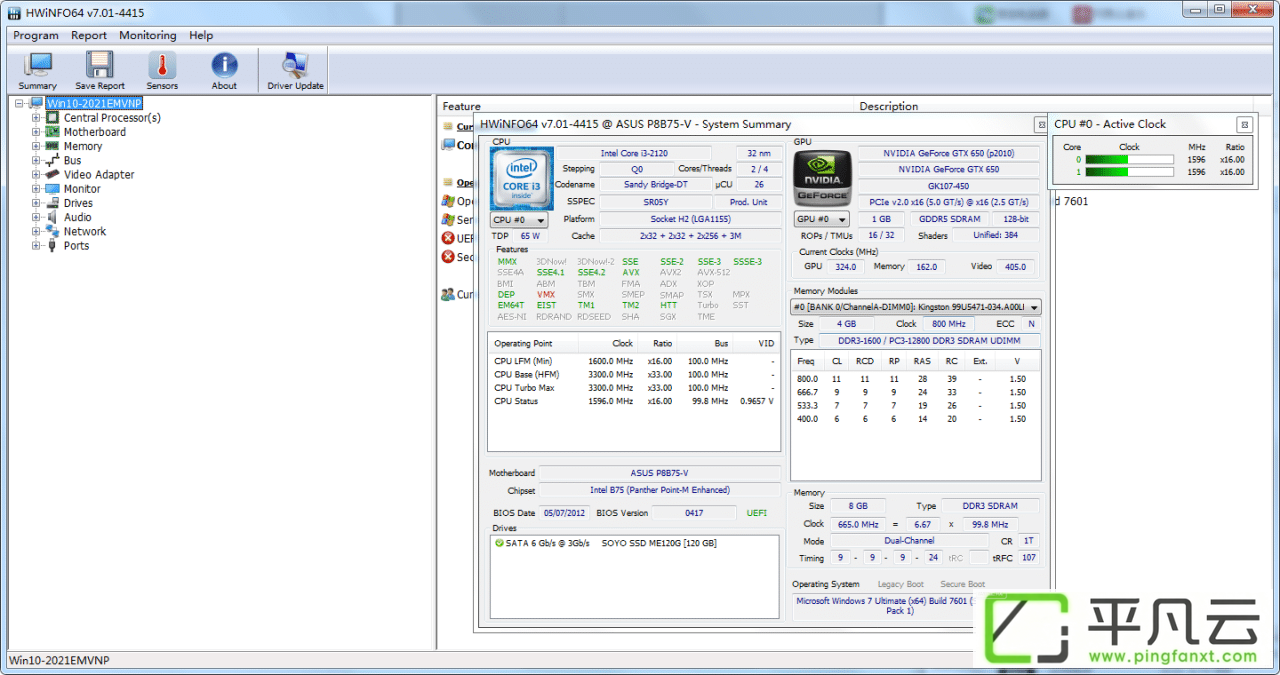
Task: Expand the Bus tree node
Action: point(36,160)
